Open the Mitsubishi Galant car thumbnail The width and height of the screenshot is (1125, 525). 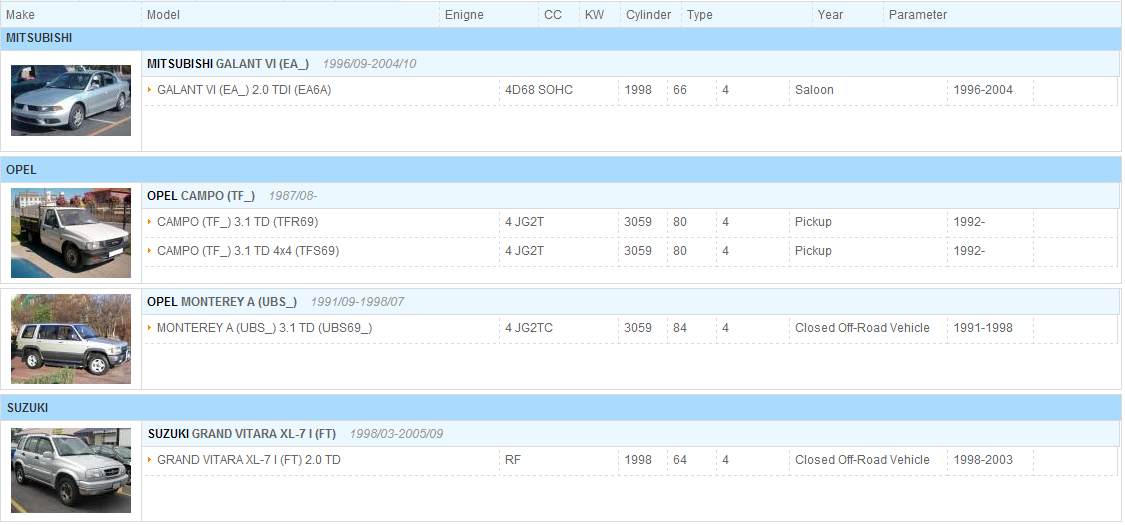tap(71, 100)
